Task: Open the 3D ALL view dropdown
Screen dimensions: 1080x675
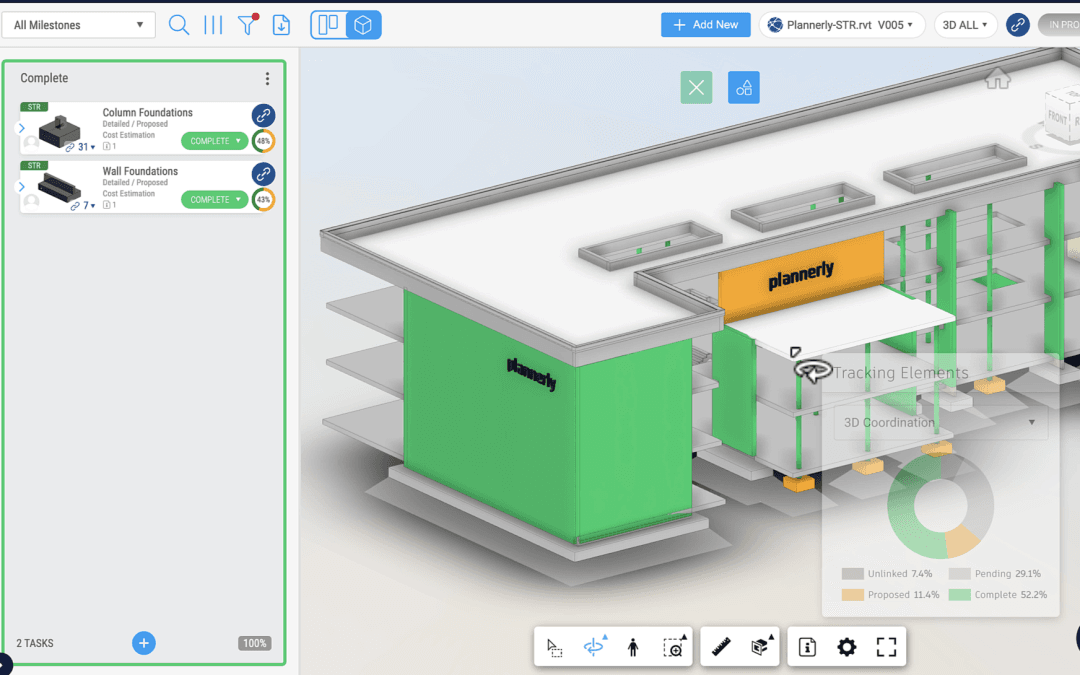Action: tap(965, 25)
